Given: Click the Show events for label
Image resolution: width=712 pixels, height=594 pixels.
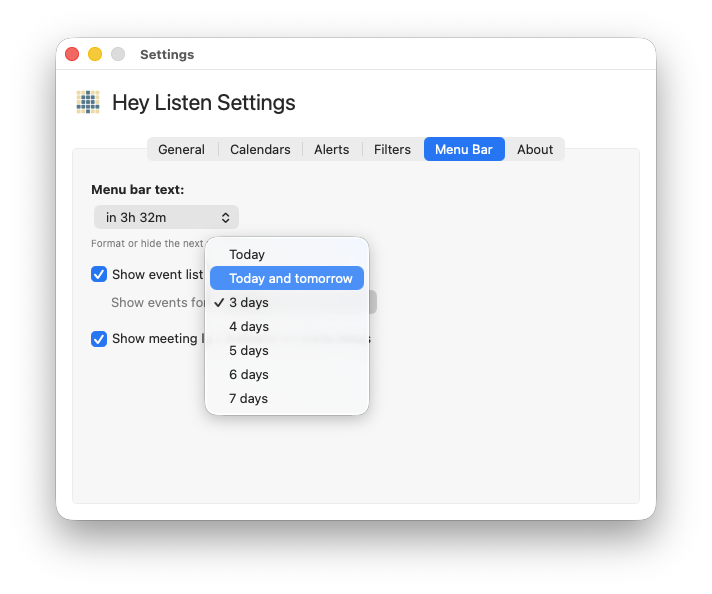Looking at the screenshot, I should tap(158, 302).
